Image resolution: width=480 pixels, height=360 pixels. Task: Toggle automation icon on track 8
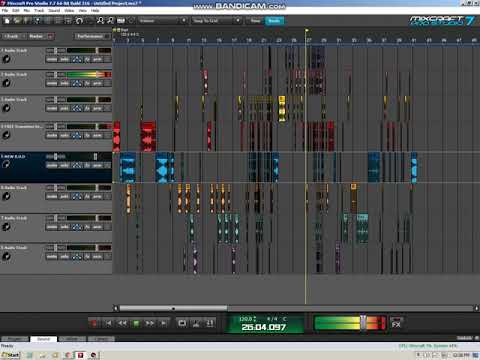click(x=77, y=257)
